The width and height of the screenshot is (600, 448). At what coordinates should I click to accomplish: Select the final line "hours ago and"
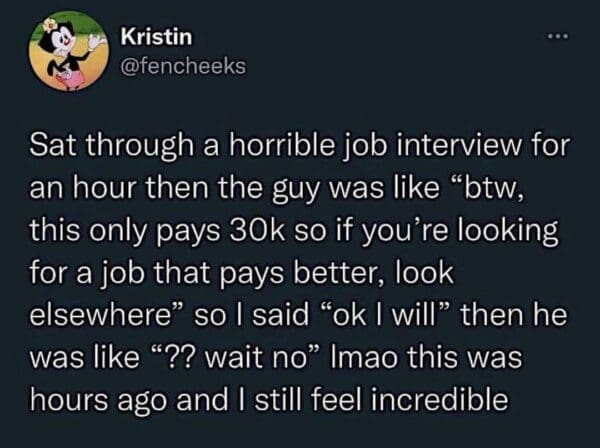(269, 399)
